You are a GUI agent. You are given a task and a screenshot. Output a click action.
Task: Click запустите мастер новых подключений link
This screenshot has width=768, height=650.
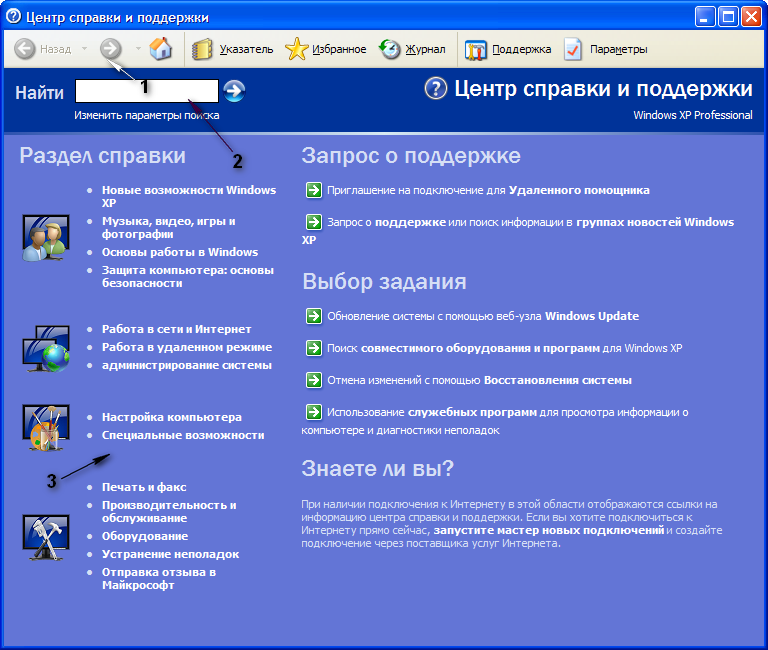(549, 530)
